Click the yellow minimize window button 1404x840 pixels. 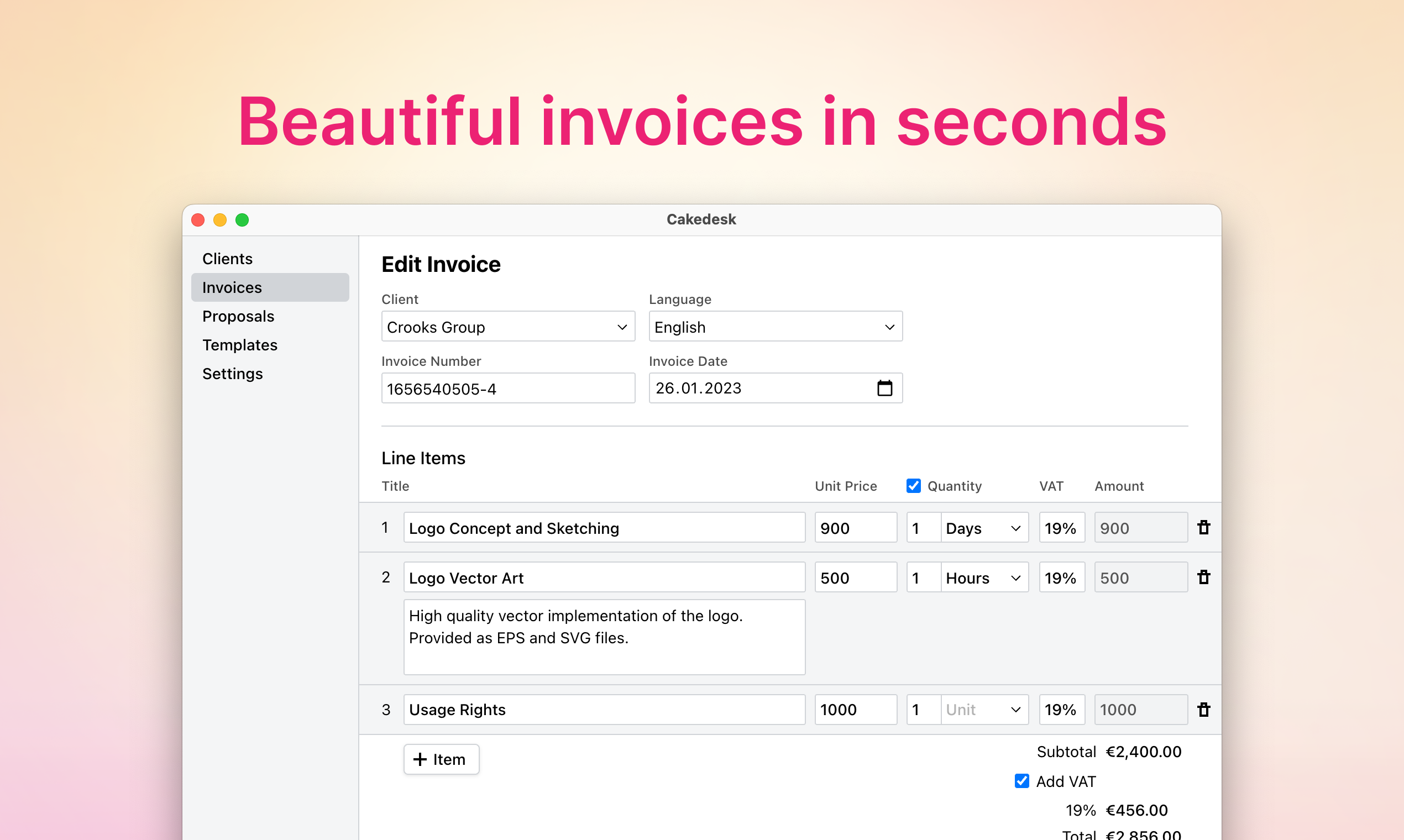pos(220,220)
